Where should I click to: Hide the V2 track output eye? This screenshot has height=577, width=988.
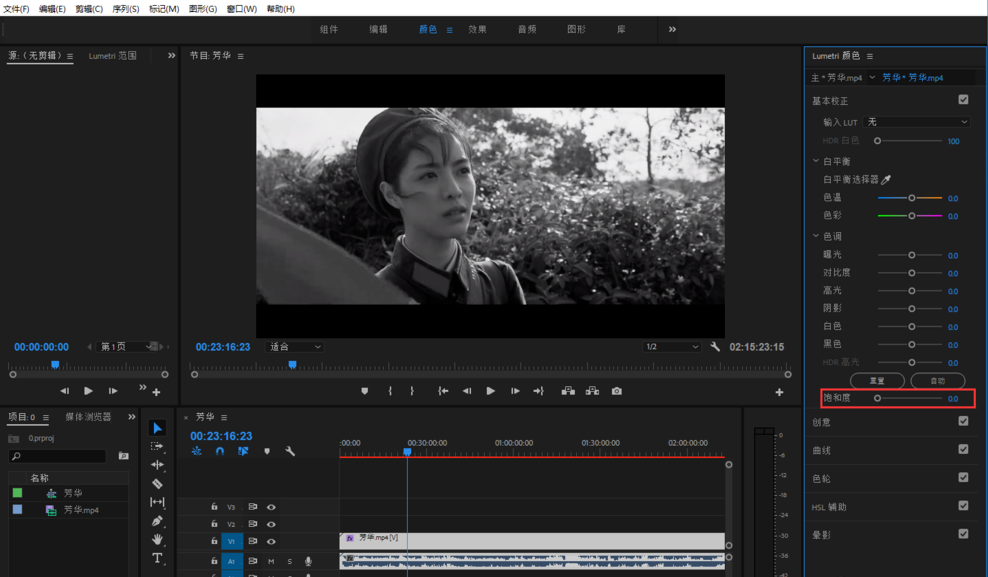[271, 525]
